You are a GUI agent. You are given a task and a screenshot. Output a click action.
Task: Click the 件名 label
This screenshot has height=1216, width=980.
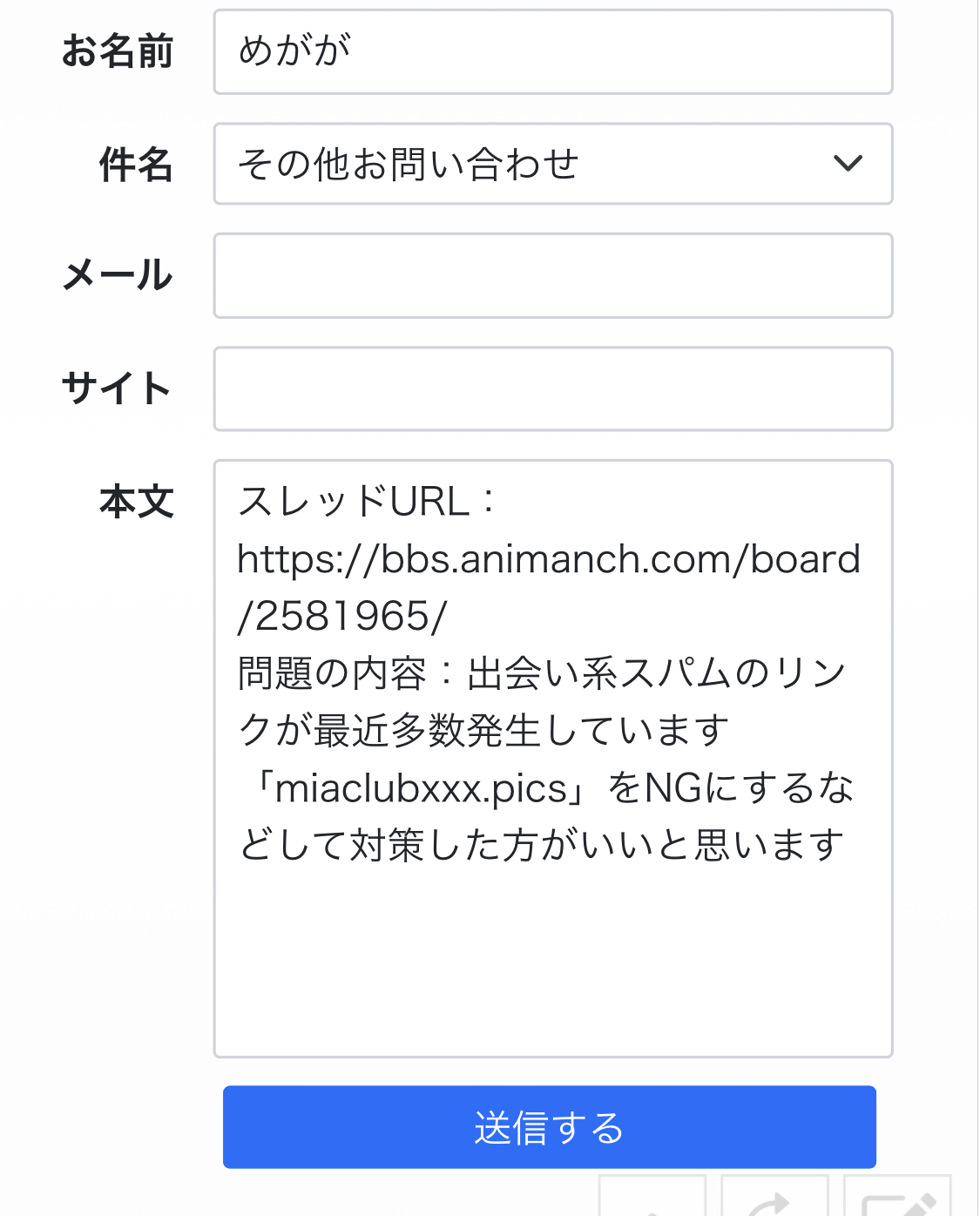pos(137,165)
